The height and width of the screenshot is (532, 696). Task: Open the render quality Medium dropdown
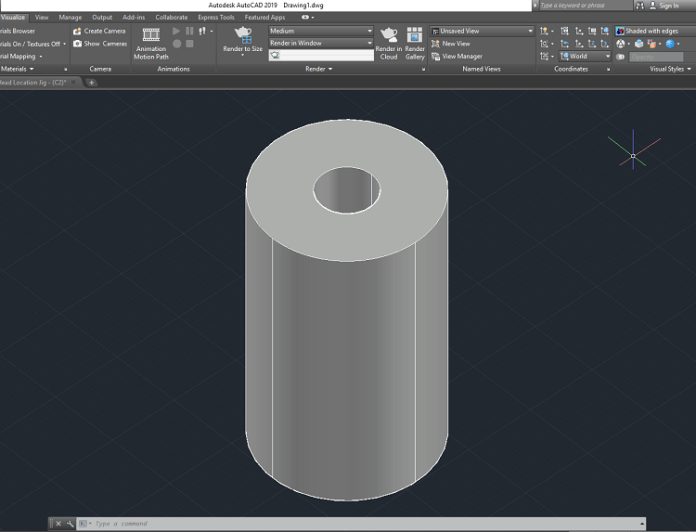[x=320, y=31]
